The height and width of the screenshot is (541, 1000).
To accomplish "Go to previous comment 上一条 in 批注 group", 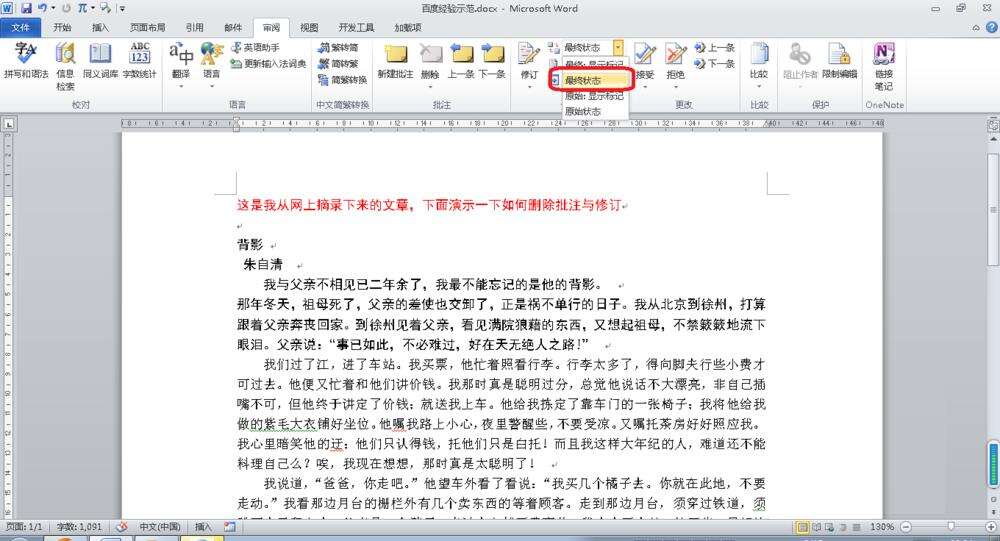I will coord(461,61).
